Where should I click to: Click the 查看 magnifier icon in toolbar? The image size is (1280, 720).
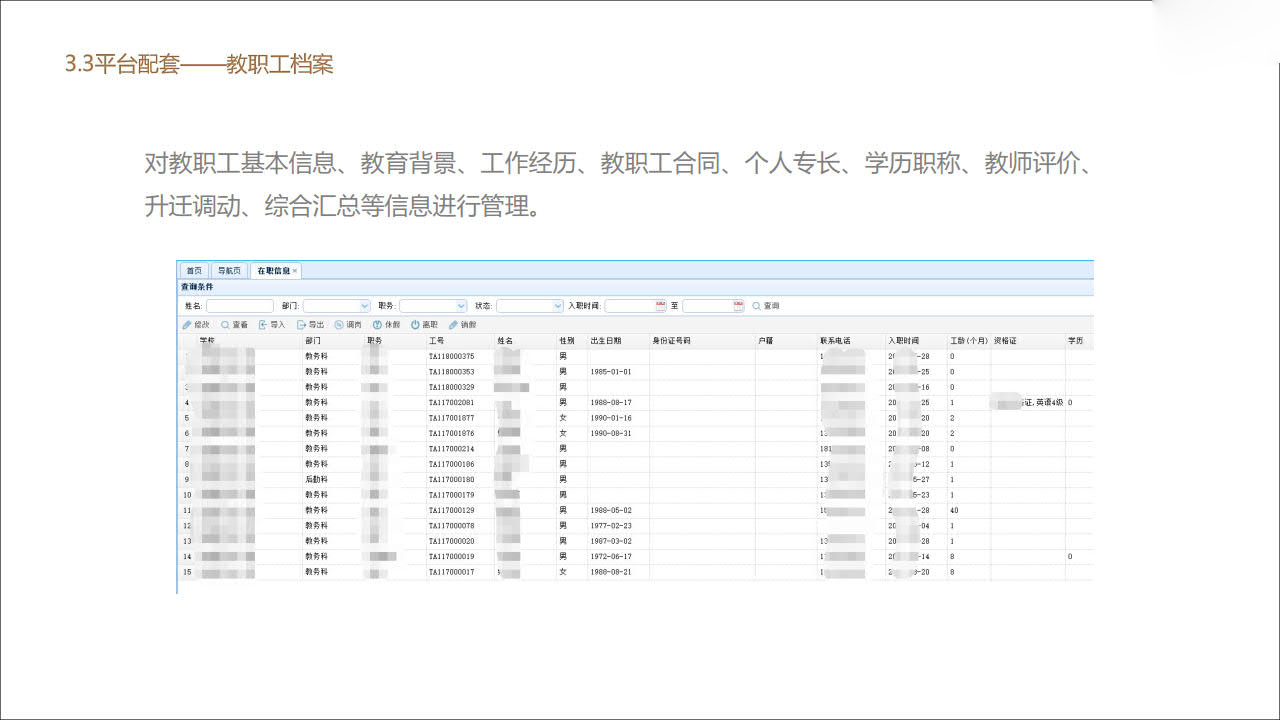[x=226, y=325]
